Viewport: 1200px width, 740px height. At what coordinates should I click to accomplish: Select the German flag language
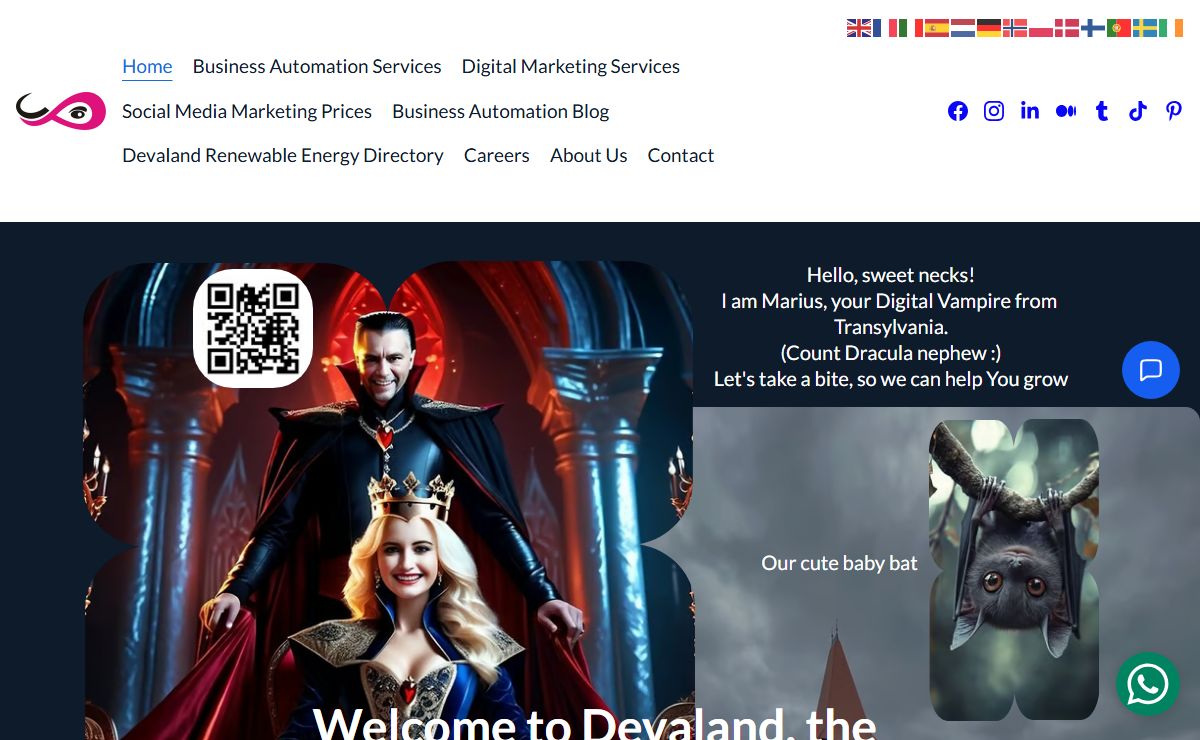tap(989, 28)
